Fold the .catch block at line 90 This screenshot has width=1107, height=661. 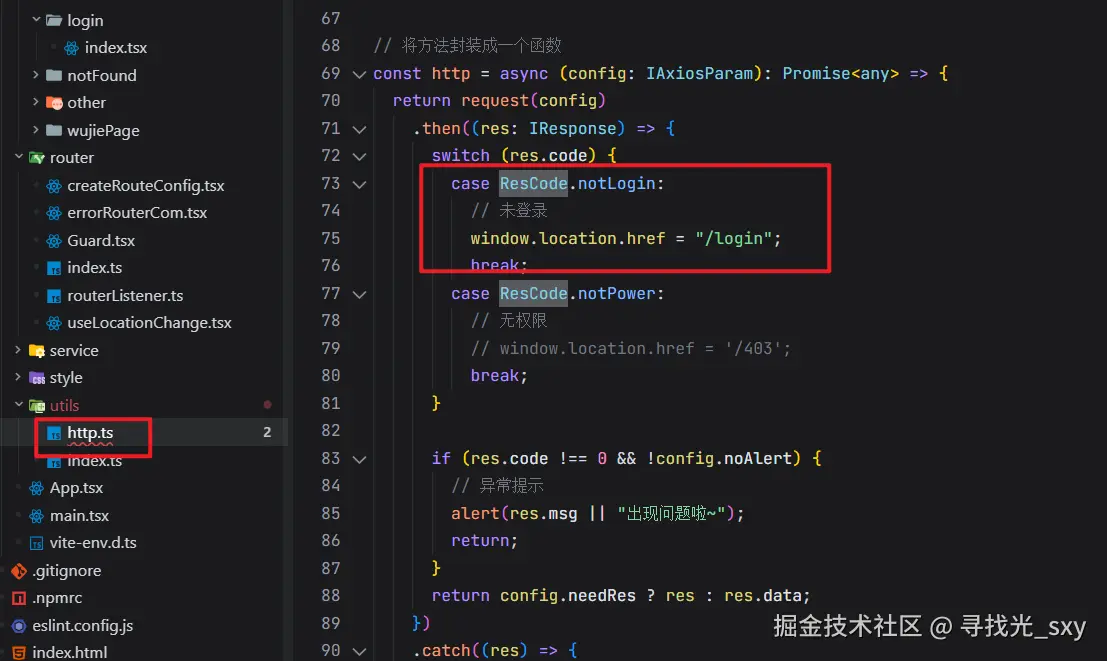pyautogui.click(x=359, y=651)
